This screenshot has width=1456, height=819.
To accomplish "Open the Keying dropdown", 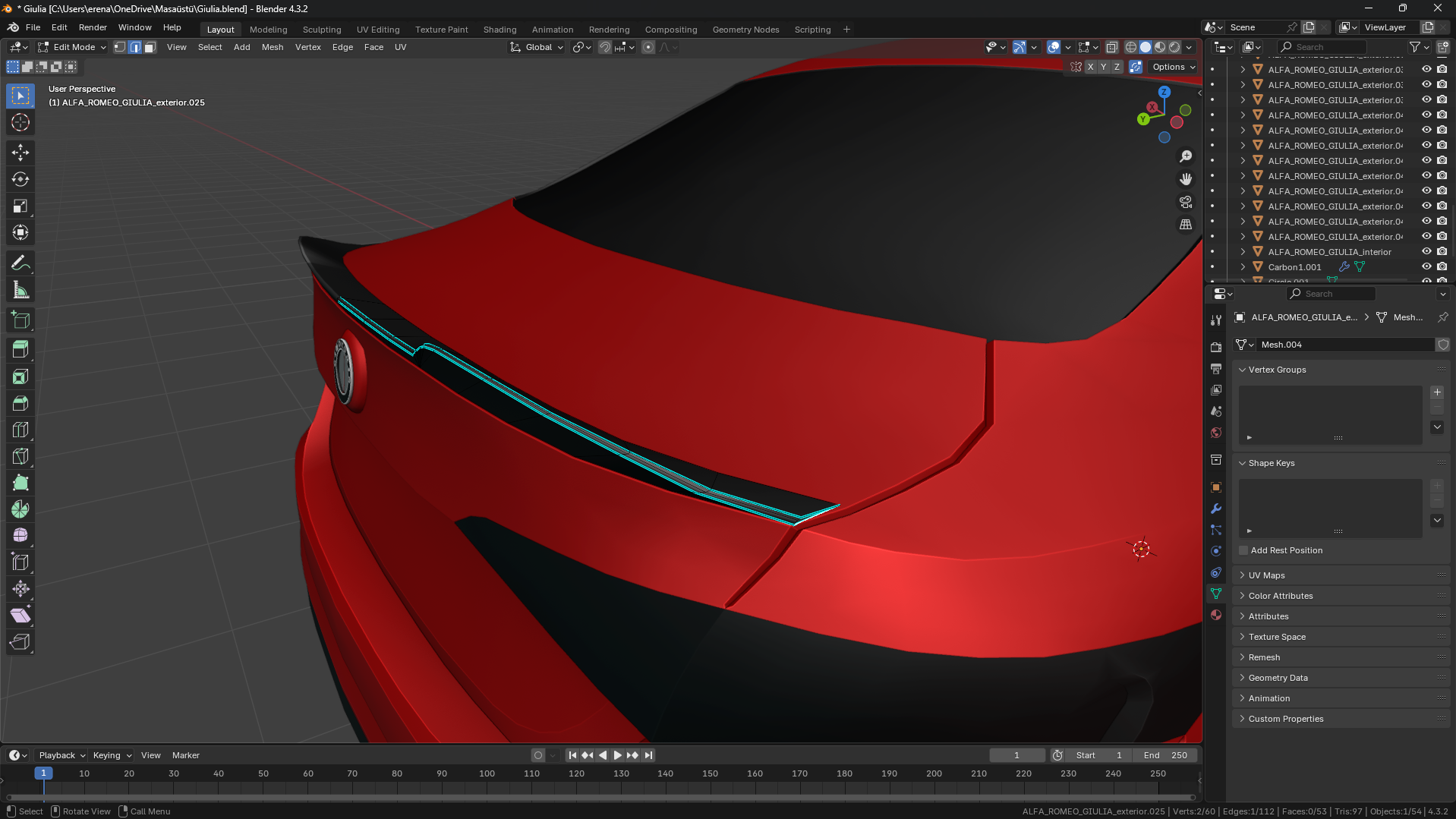I will click(x=112, y=755).
